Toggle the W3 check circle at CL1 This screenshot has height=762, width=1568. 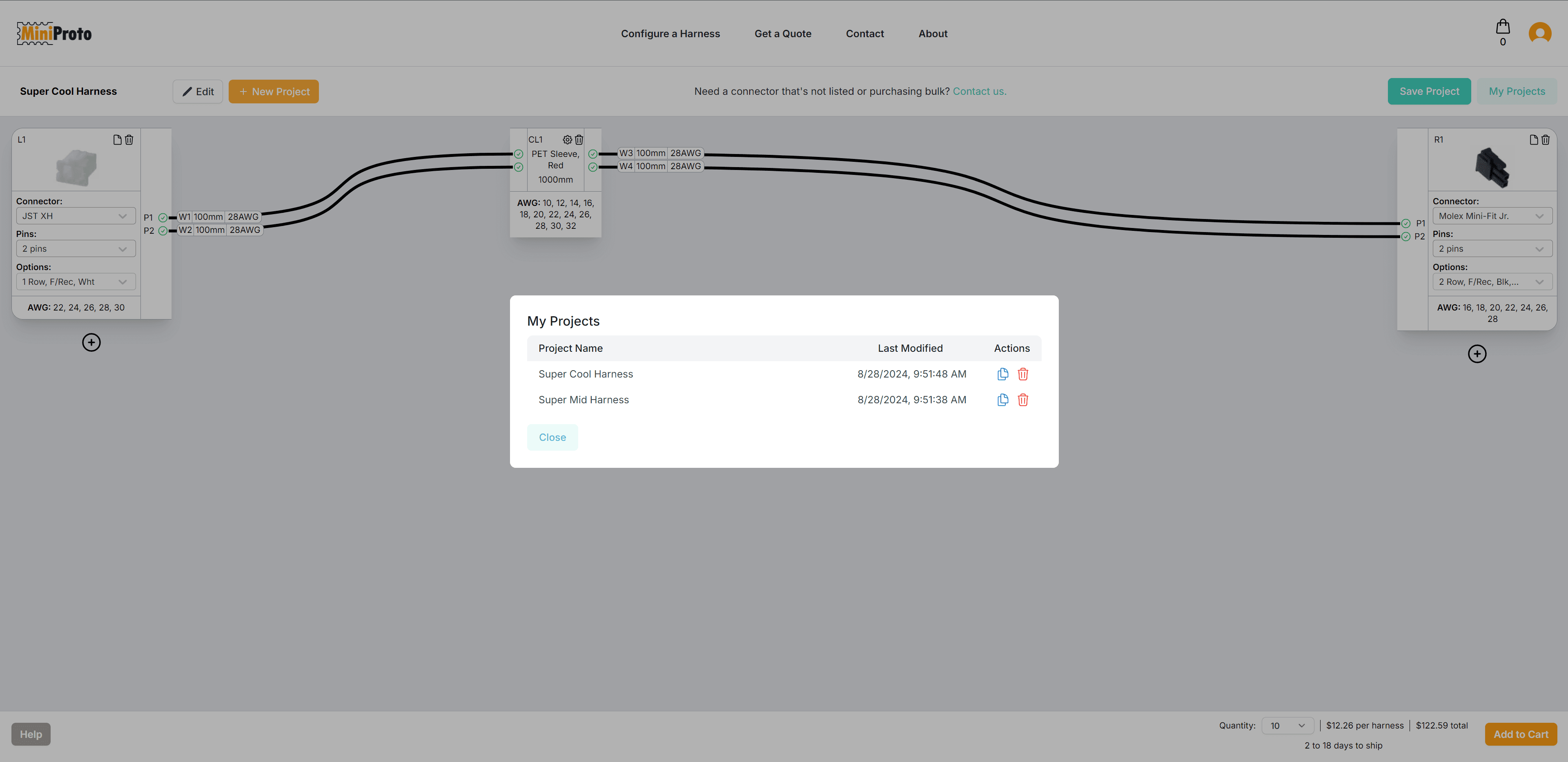coord(593,154)
